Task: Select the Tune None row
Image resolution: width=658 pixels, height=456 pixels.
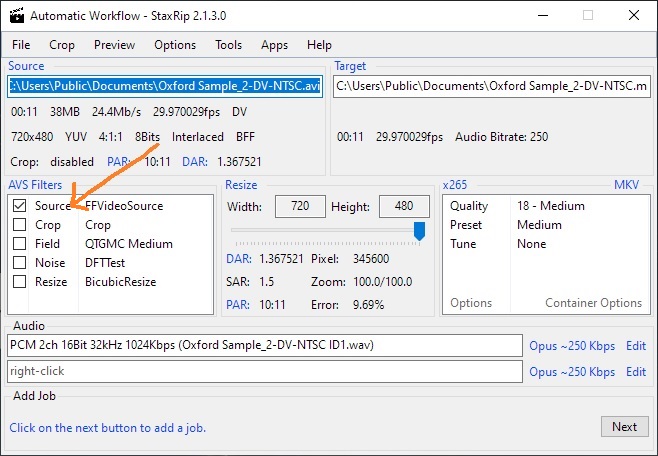Action: click(546, 244)
